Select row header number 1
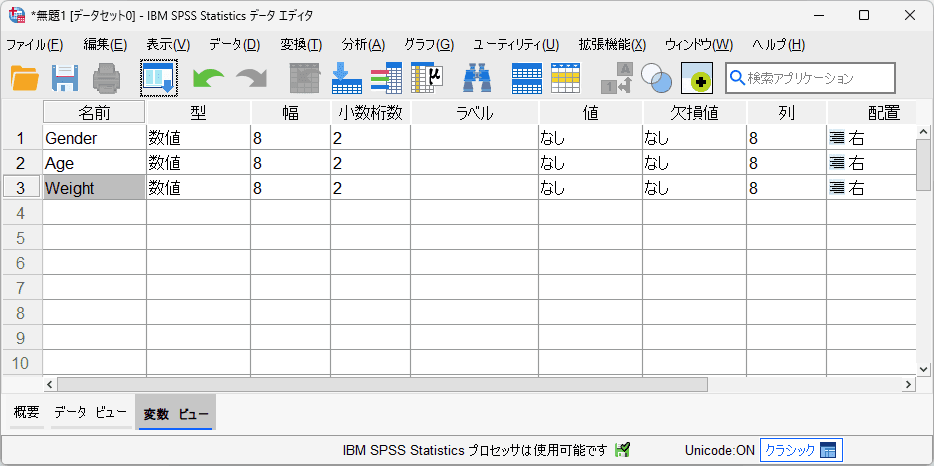This screenshot has height=466, width=934. click(21, 139)
